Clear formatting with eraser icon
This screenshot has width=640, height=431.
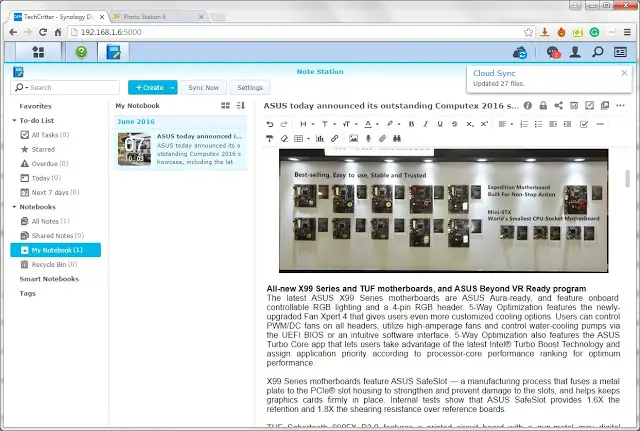pos(284,139)
